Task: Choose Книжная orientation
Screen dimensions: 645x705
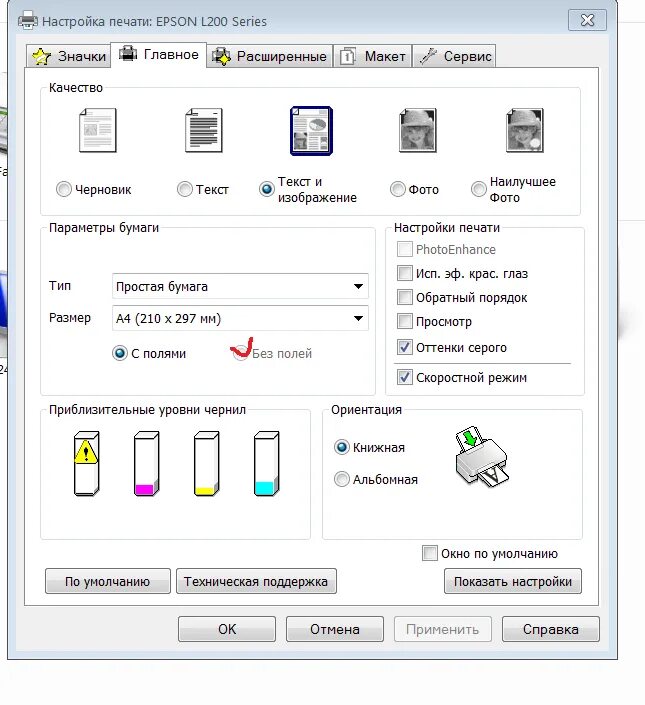Action: coord(342,447)
